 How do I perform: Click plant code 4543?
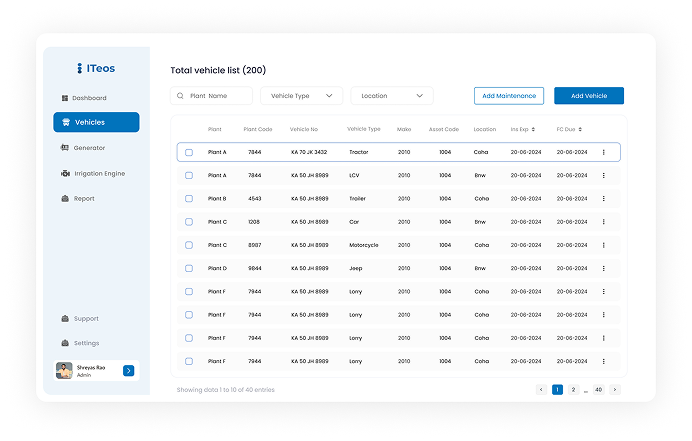pyautogui.click(x=255, y=199)
